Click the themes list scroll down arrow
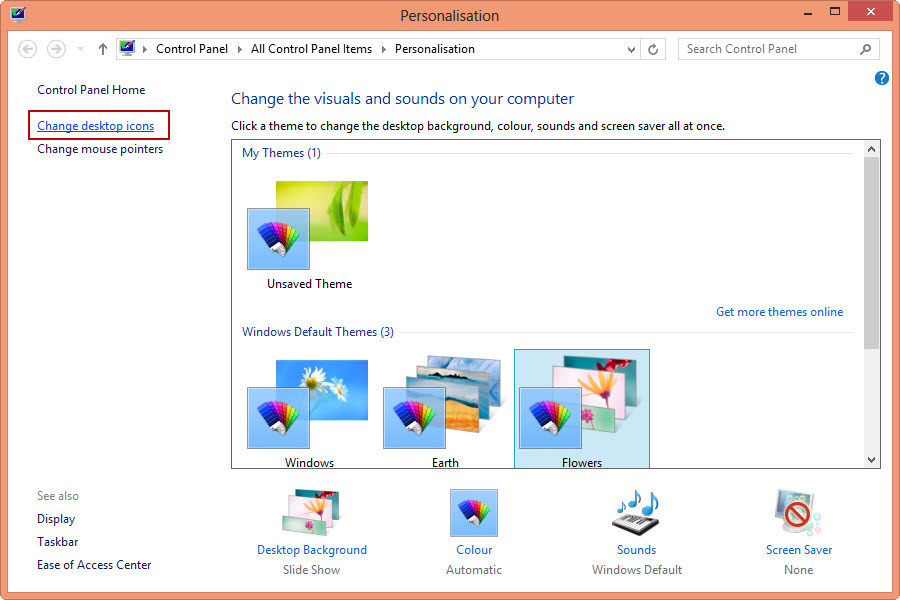The image size is (900, 600). pos(871,460)
